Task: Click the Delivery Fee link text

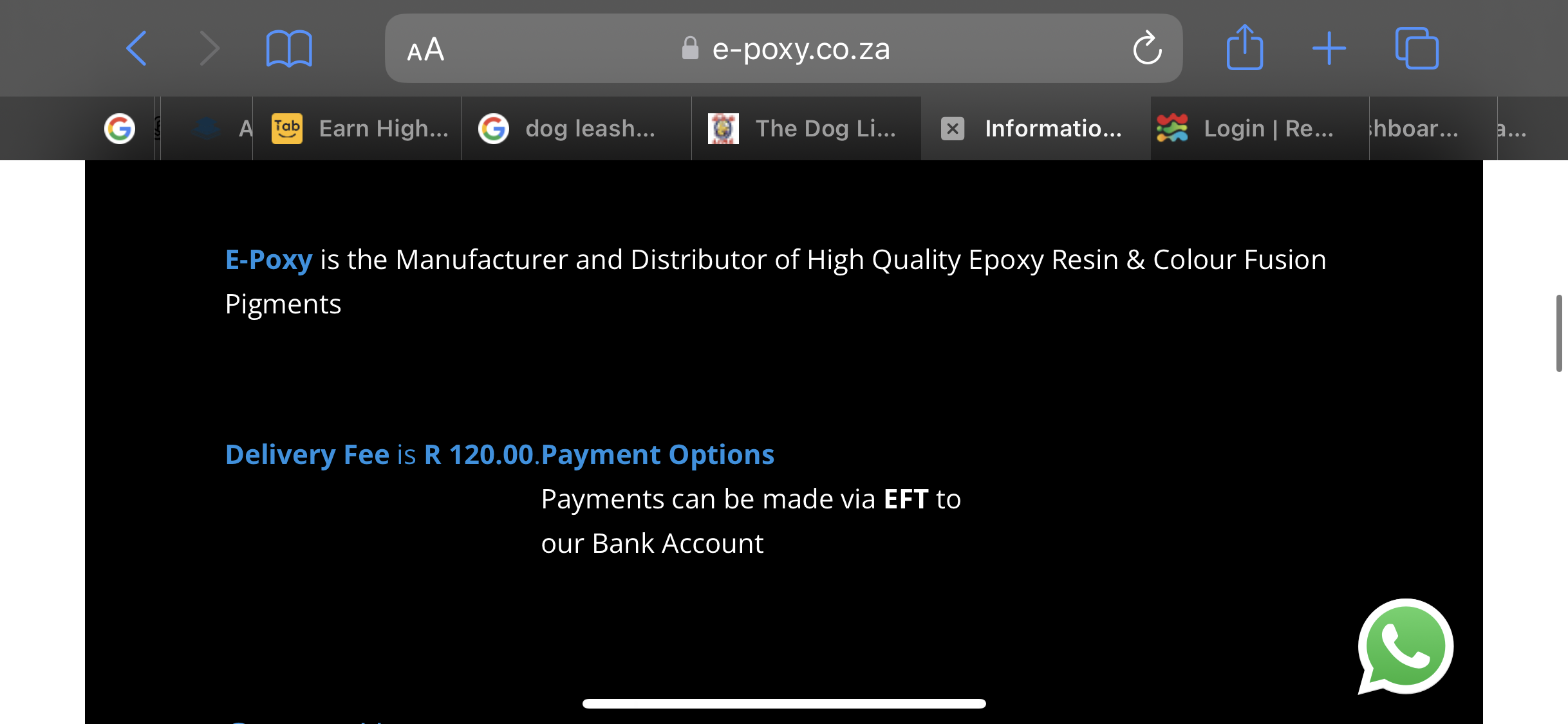Action: [x=307, y=455]
